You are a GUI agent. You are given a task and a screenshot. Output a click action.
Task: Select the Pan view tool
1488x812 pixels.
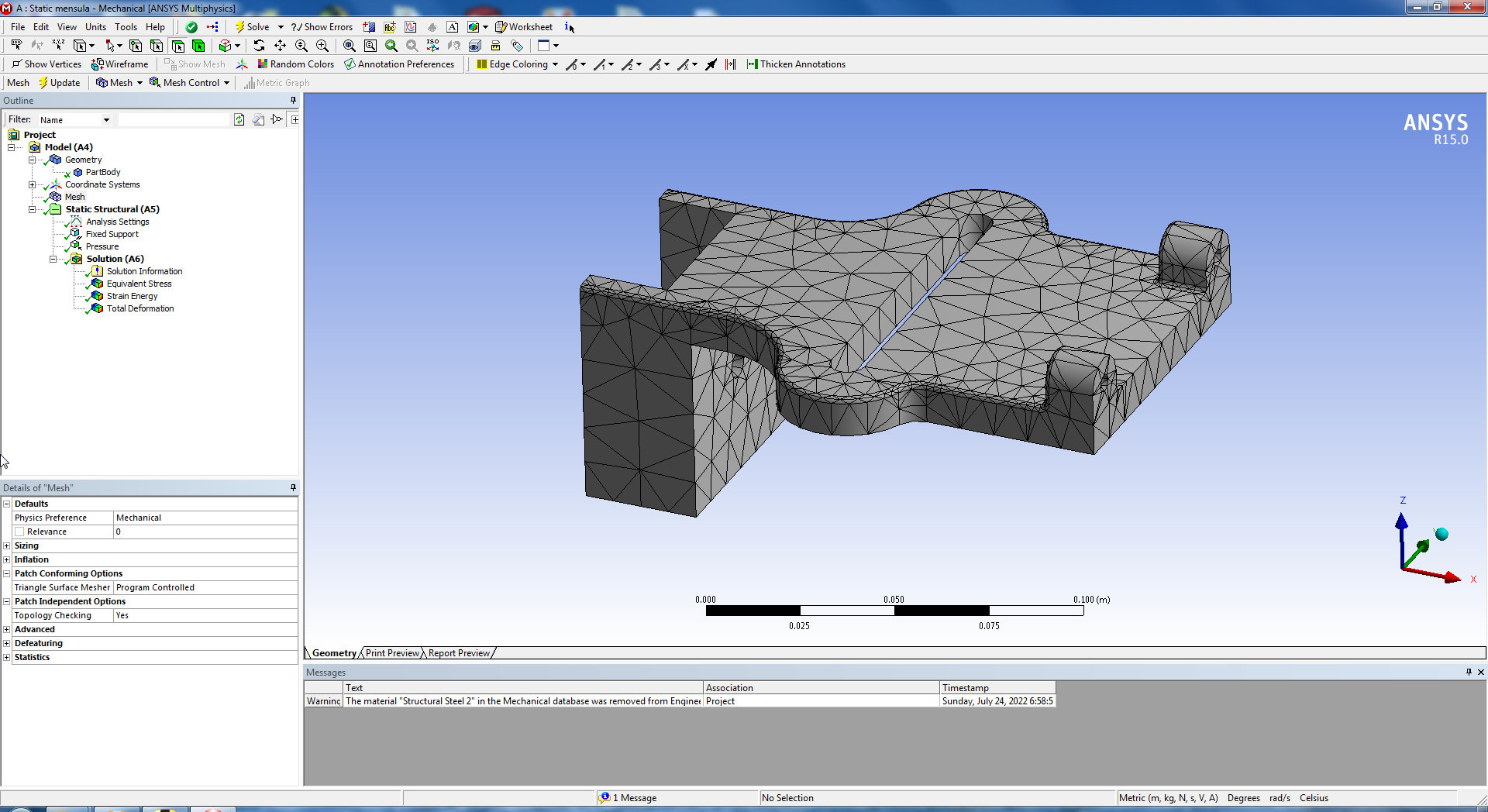280,46
